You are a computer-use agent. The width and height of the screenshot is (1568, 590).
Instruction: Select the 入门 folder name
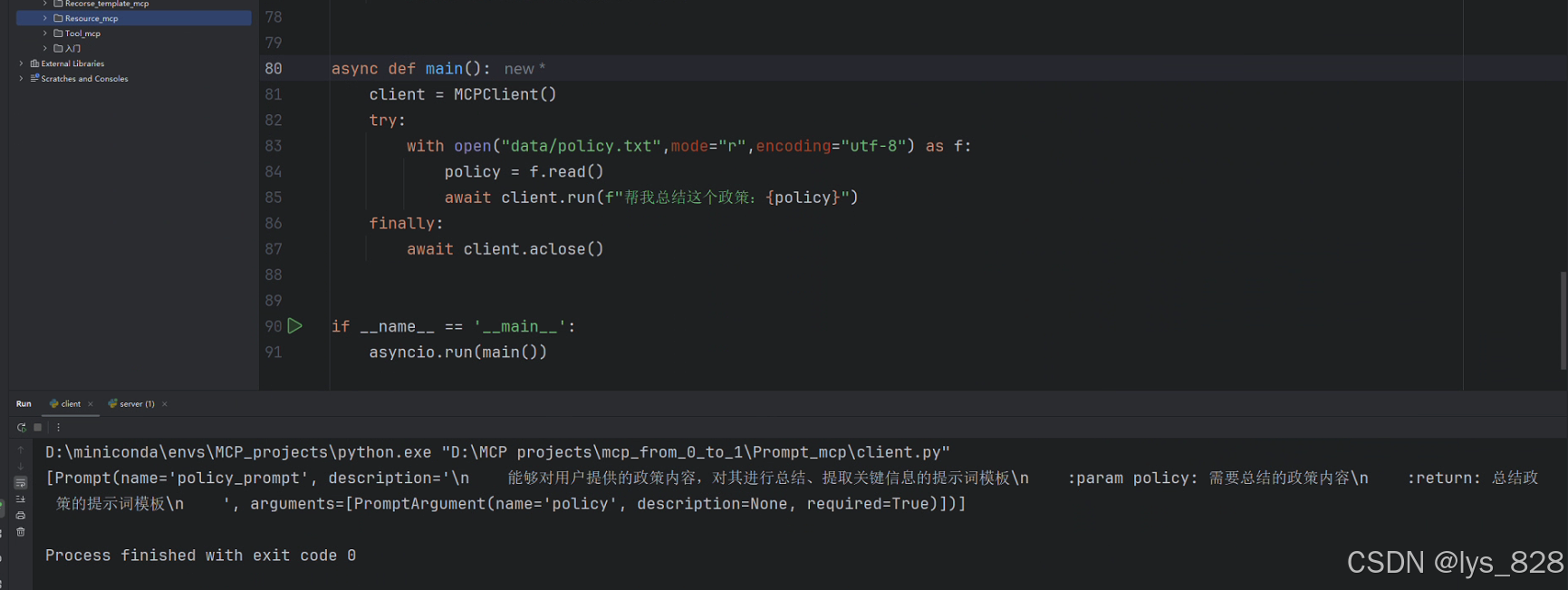[x=72, y=48]
